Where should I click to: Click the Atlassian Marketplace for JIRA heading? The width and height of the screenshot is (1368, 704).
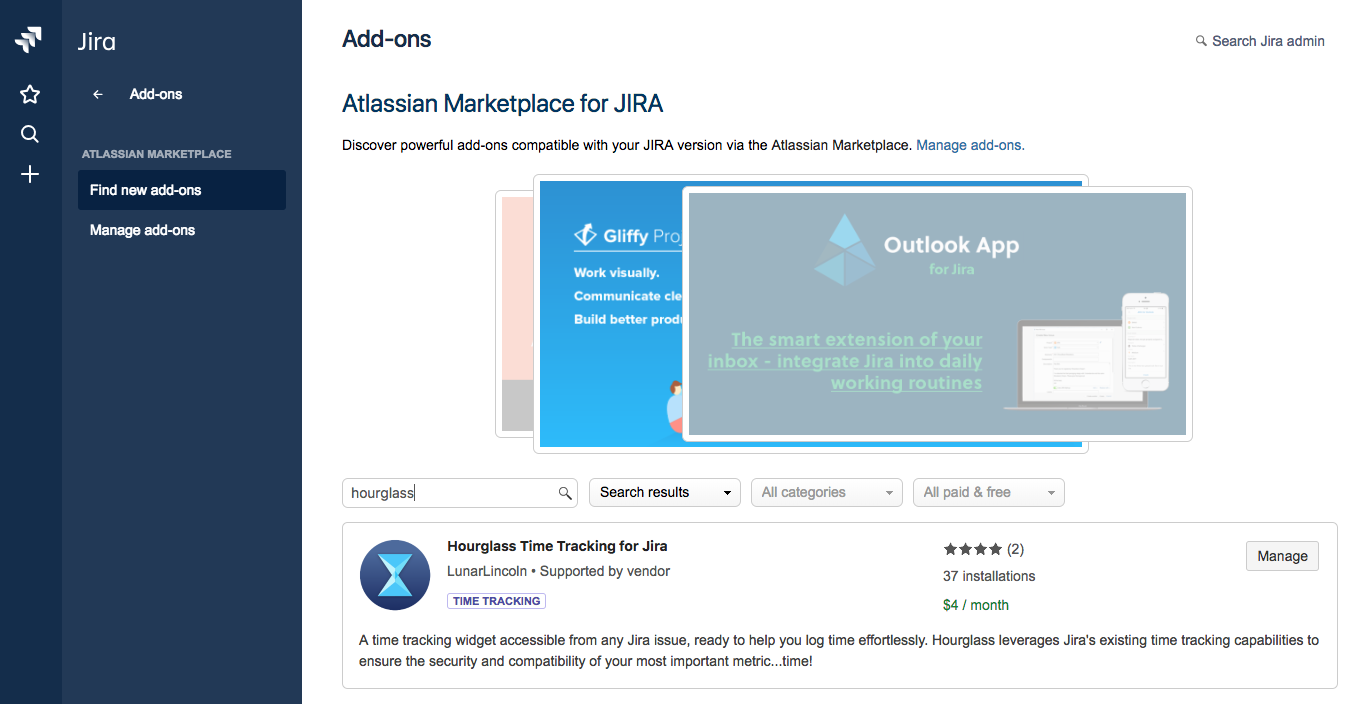502,103
